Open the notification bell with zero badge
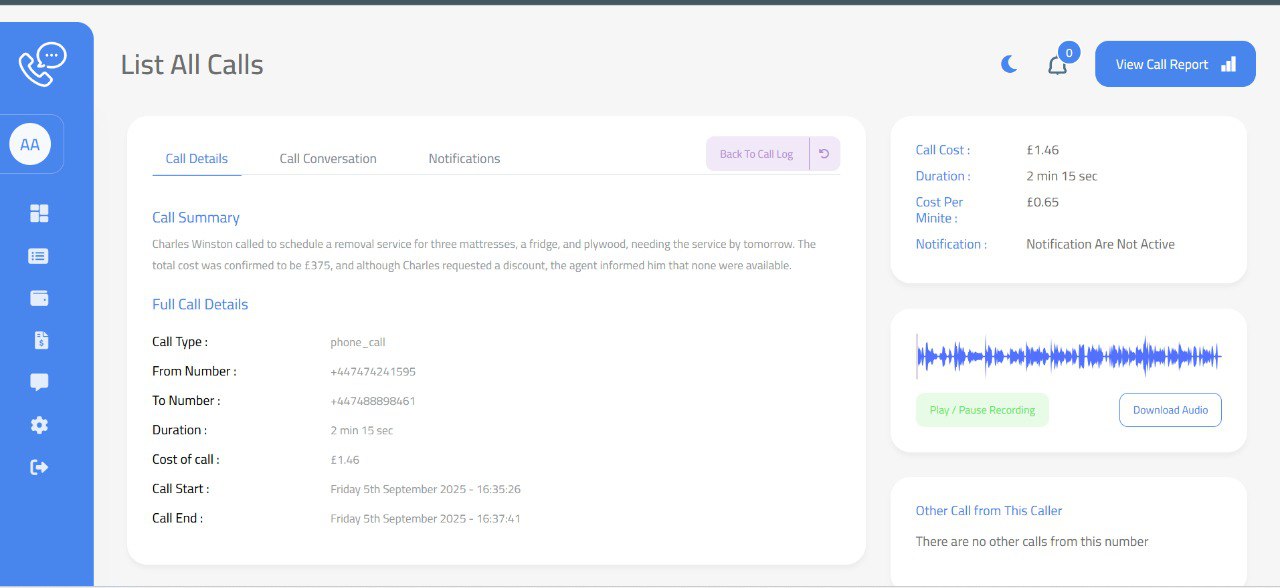This screenshot has width=1280, height=588. click(x=1057, y=63)
